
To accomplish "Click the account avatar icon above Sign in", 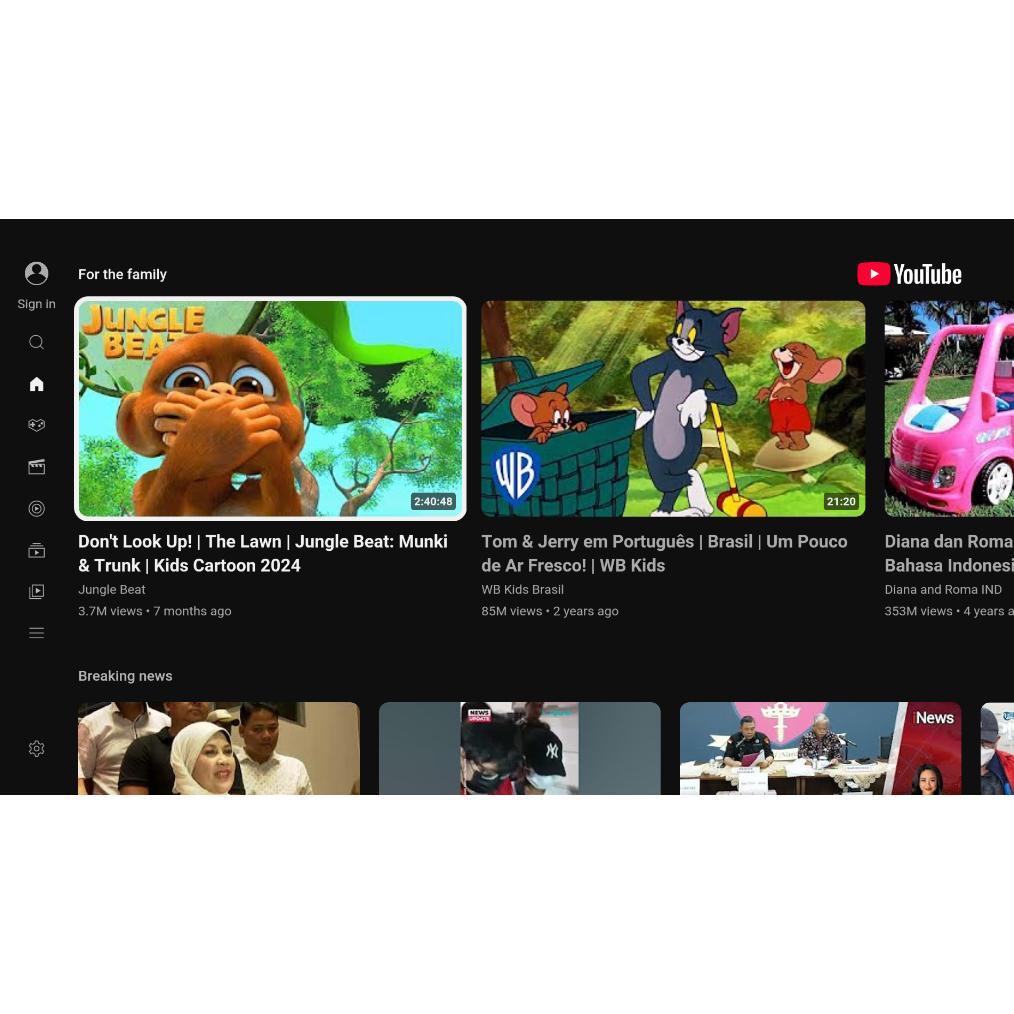I will click(36, 273).
